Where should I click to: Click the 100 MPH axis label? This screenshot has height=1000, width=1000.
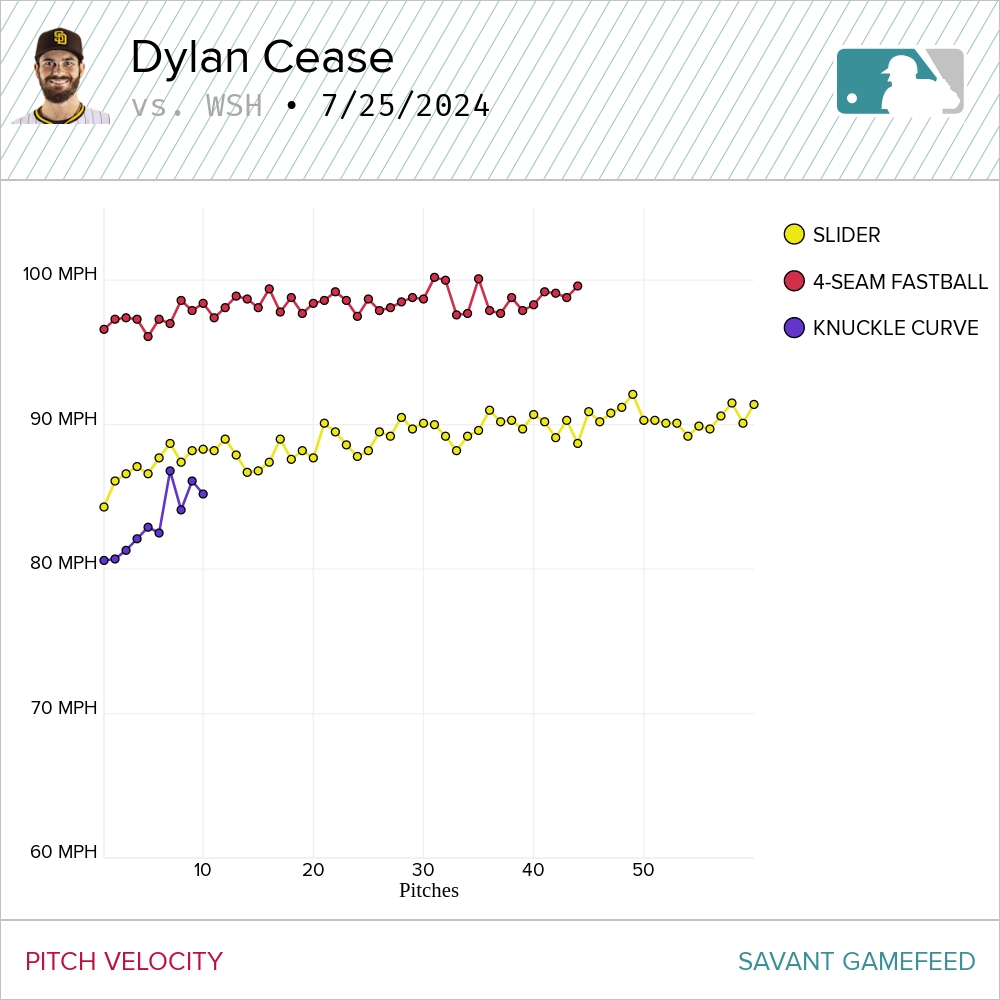point(61,275)
